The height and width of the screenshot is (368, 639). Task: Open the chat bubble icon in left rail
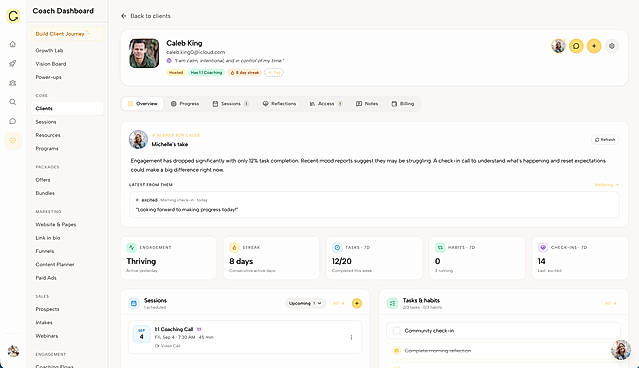tap(13, 121)
